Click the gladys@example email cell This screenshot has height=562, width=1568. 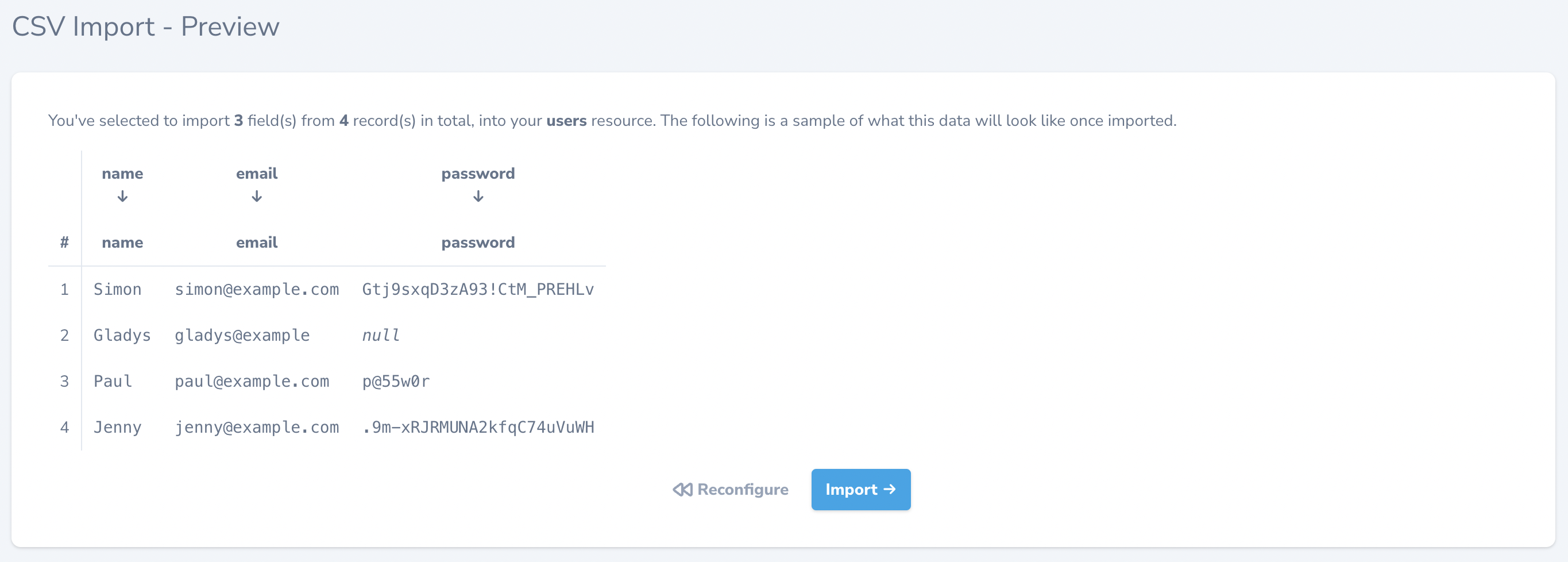[242, 336]
